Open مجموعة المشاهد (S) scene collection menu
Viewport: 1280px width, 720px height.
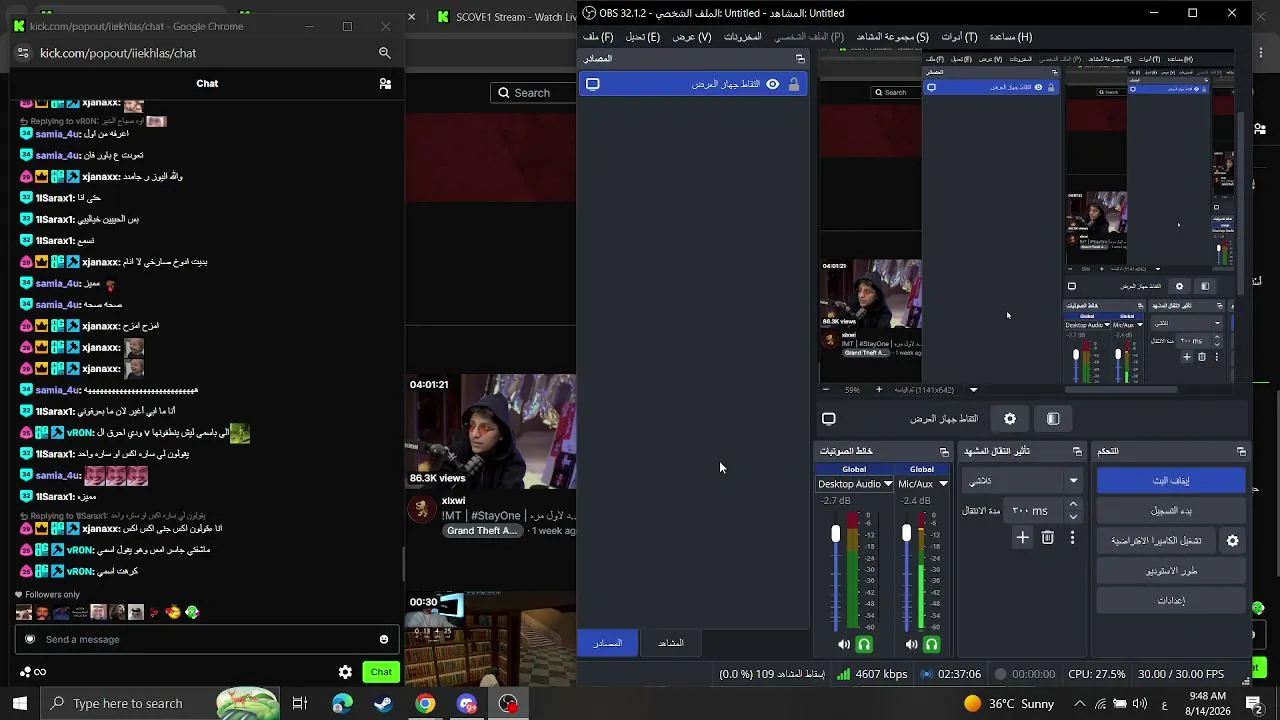coord(892,37)
